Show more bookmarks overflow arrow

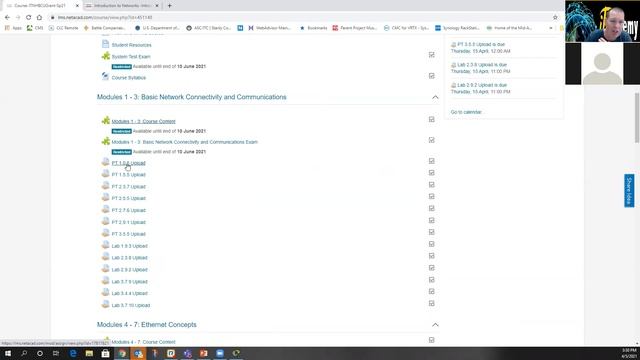pyautogui.click(x=551, y=28)
